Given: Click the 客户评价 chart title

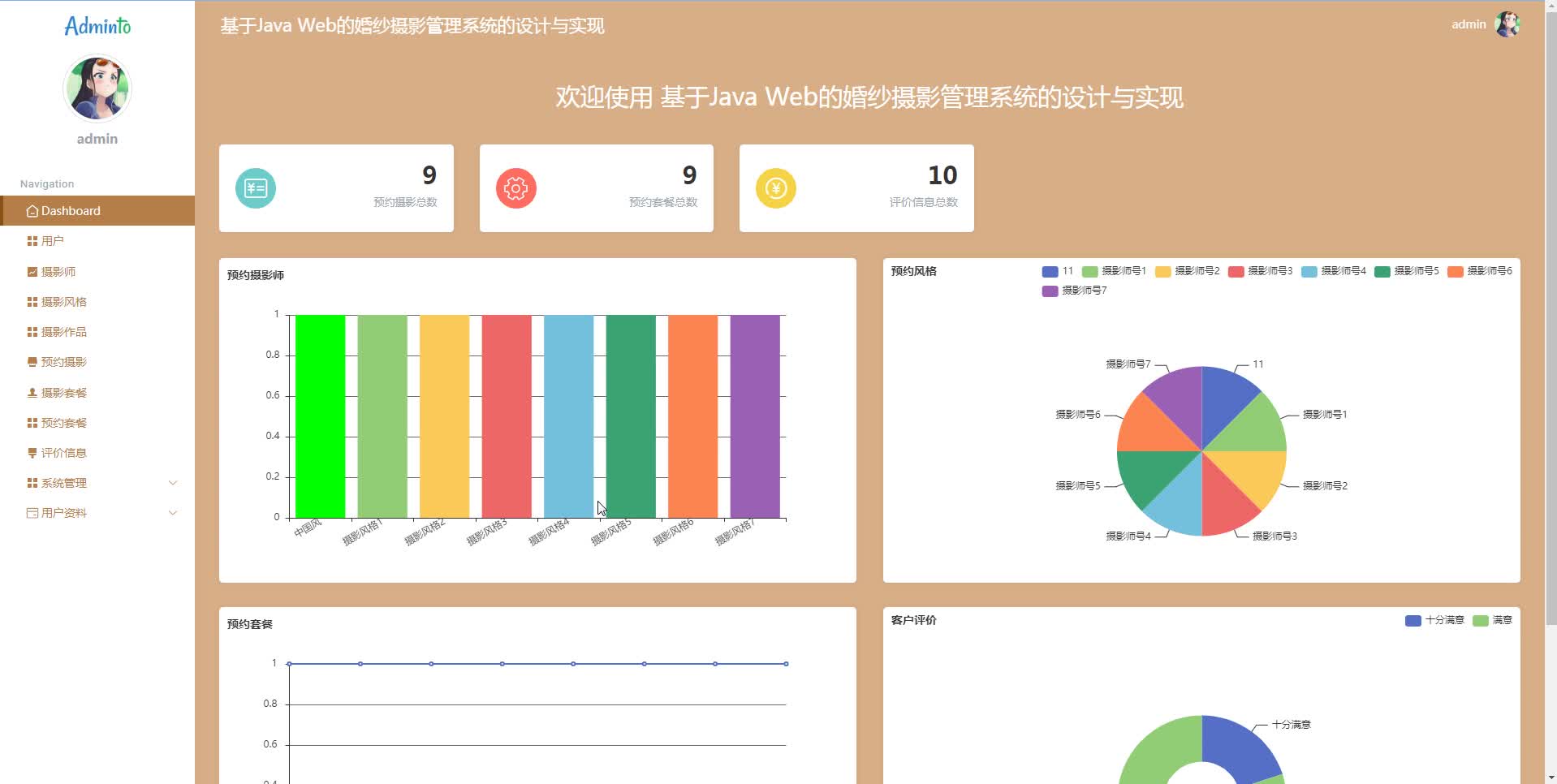Looking at the screenshot, I should [914, 620].
